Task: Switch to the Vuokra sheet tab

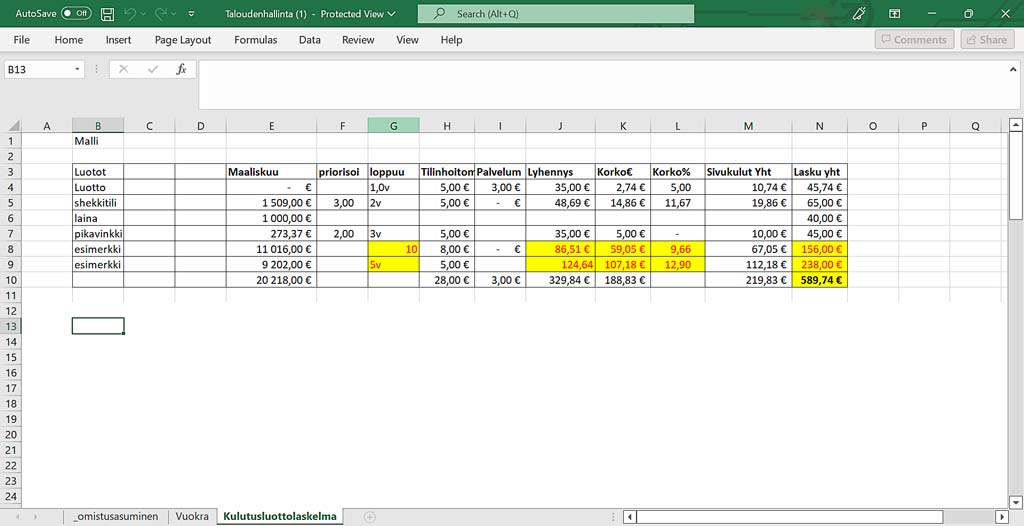Action: 192,516
